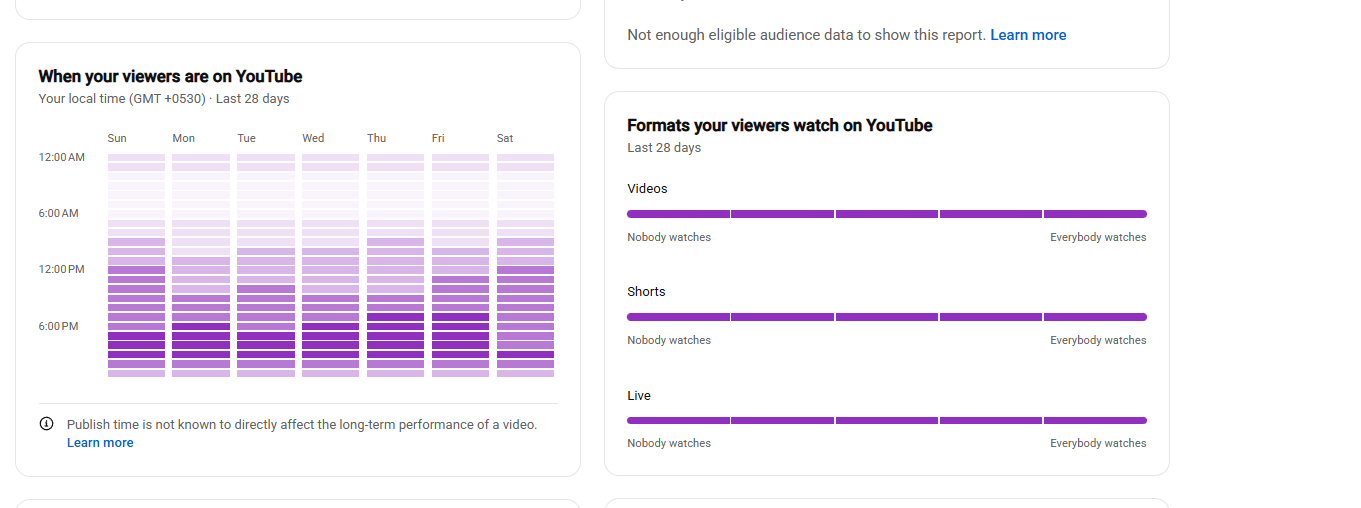
Task: Select the Tue column header in heatmap
Action: [247, 138]
